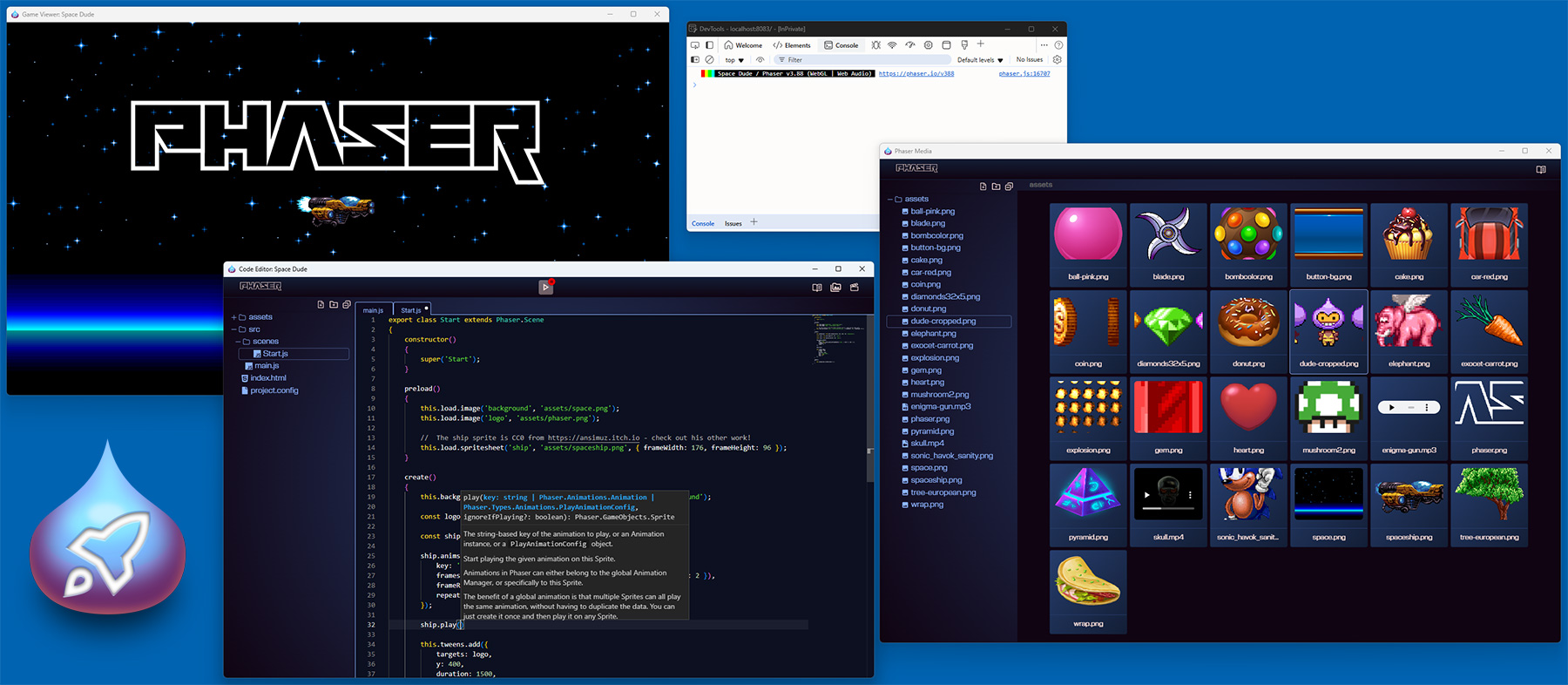Viewport: 1568px width, 685px height.
Task: Collapse the assets folder in Phaser Media tree
Action: [890, 200]
